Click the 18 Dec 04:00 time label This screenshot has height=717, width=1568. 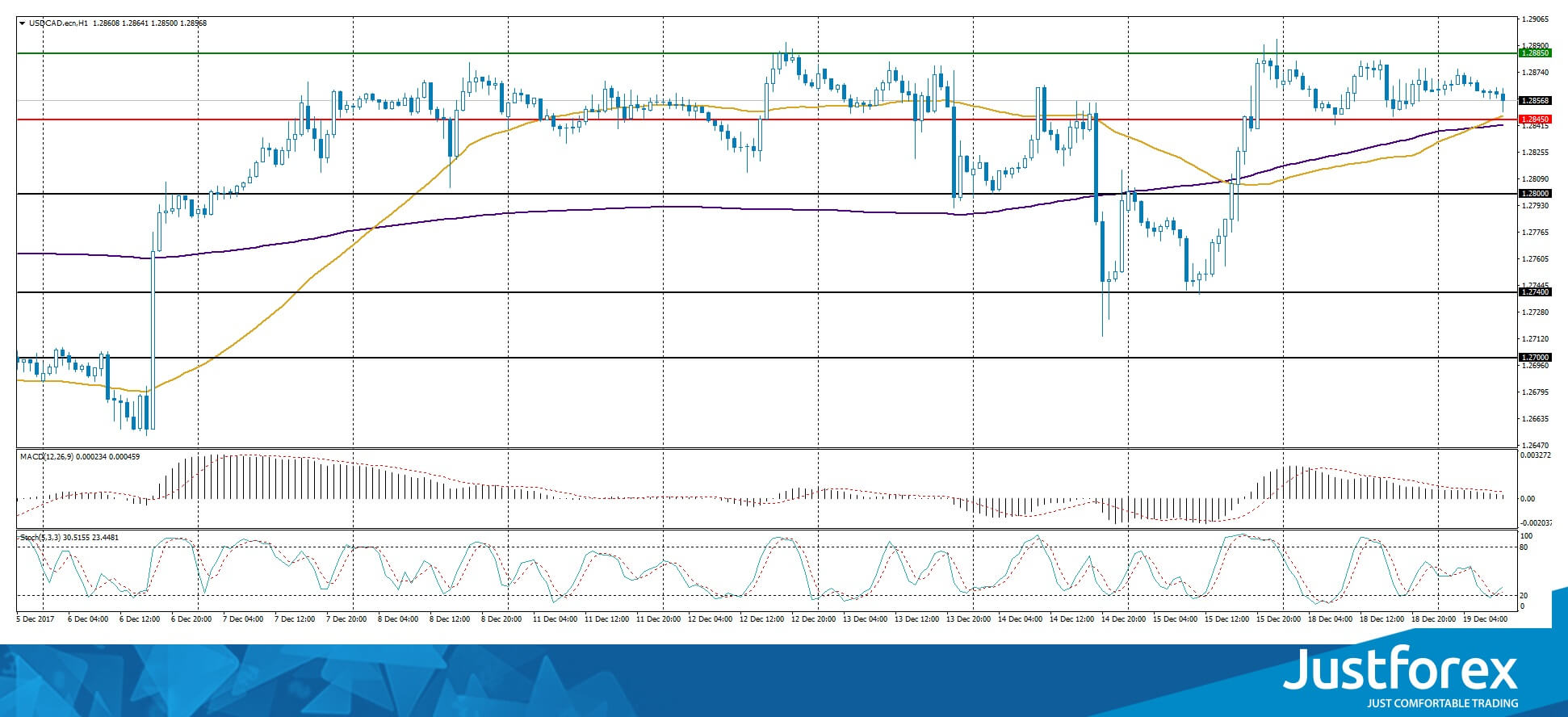(x=1330, y=619)
